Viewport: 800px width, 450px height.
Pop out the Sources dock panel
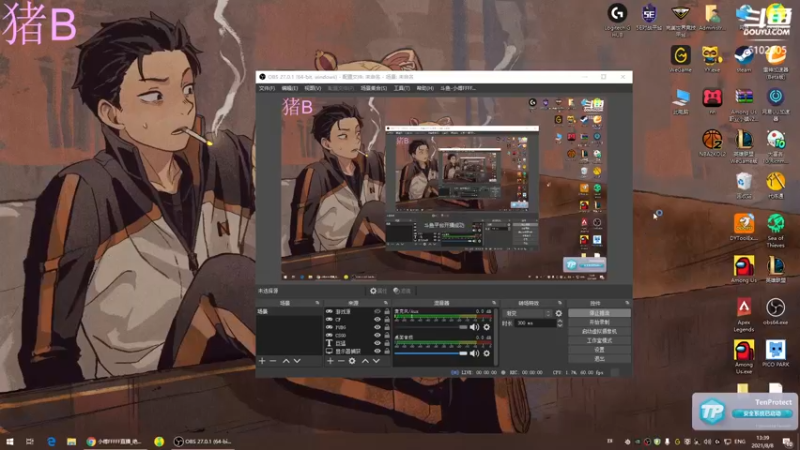click(x=386, y=303)
